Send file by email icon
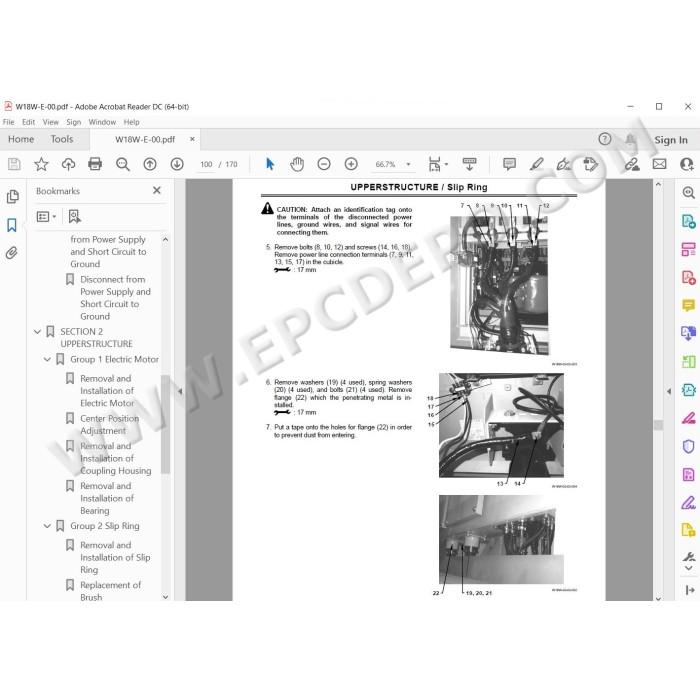The image size is (700, 700). click(x=659, y=164)
